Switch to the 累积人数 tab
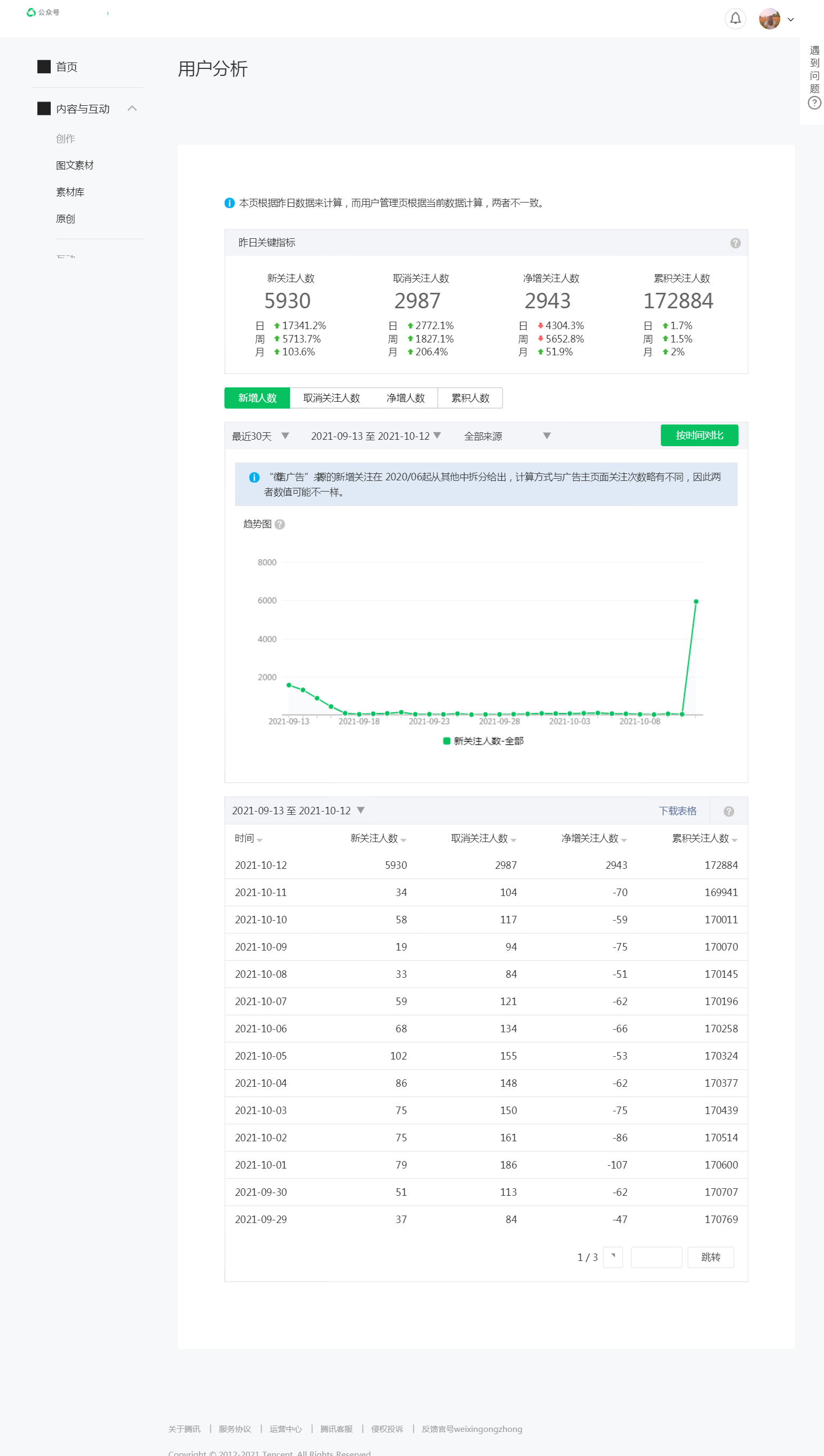The width and height of the screenshot is (824, 1456). [x=470, y=398]
